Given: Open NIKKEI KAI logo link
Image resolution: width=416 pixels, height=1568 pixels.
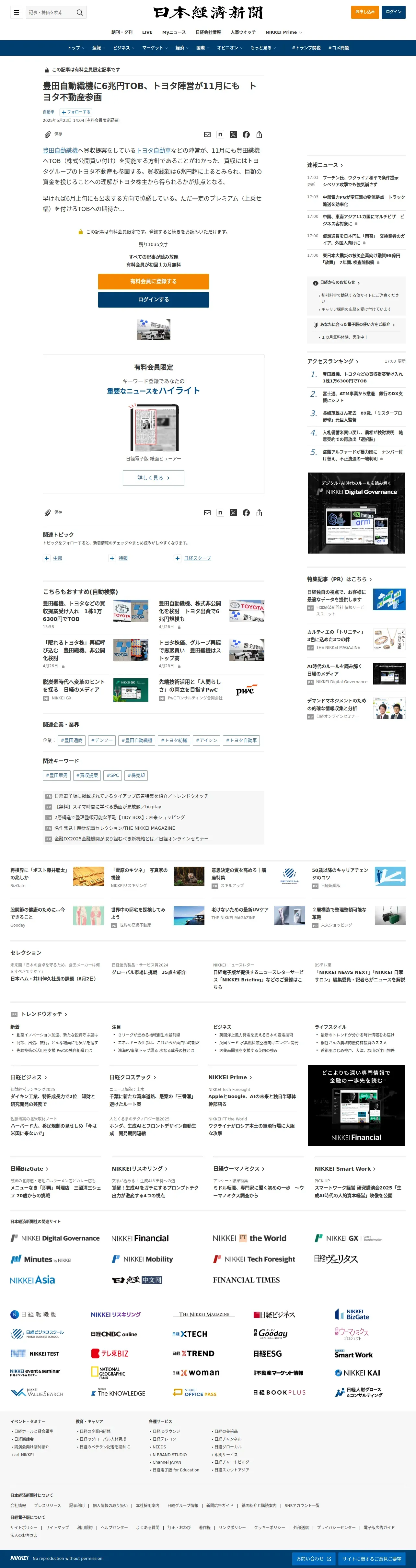Looking at the screenshot, I should pos(357,1373).
